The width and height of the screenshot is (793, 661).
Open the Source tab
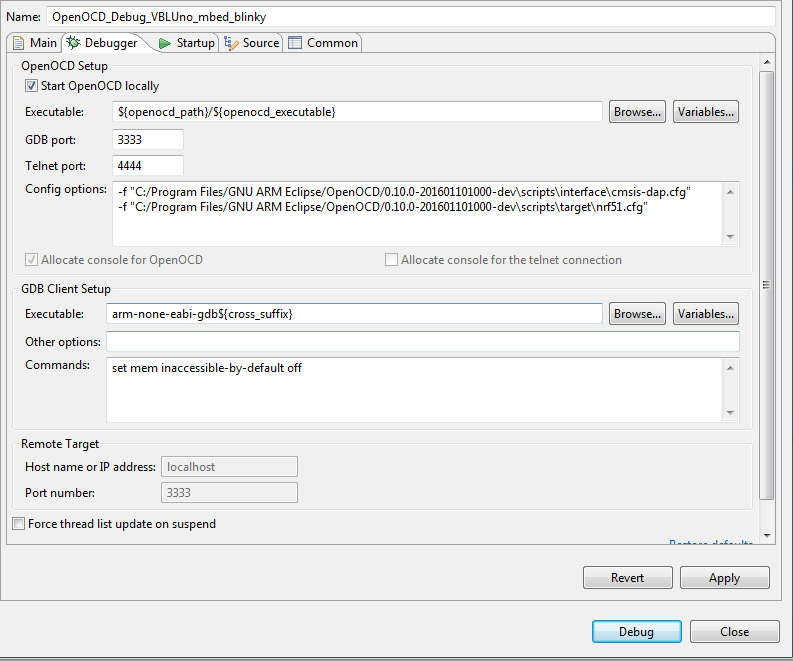[251, 43]
